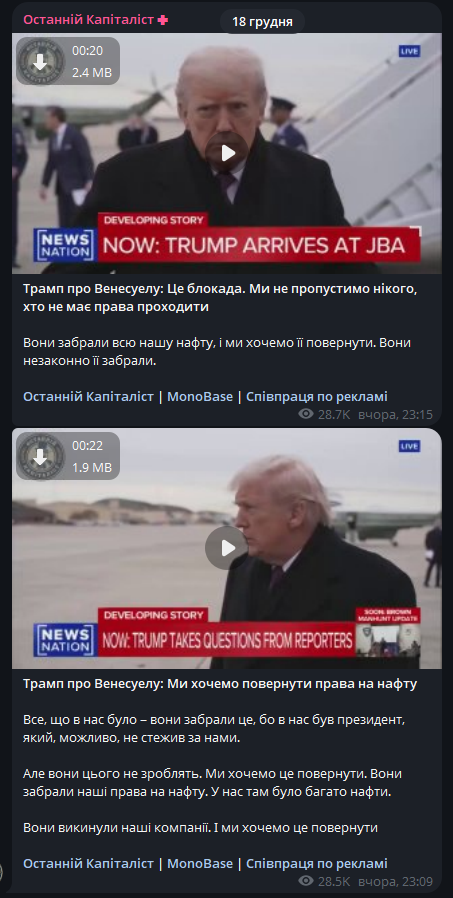This screenshot has width=453, height=898.
Task: Open MonoBase link in the second post
Action: pos(200,863)
